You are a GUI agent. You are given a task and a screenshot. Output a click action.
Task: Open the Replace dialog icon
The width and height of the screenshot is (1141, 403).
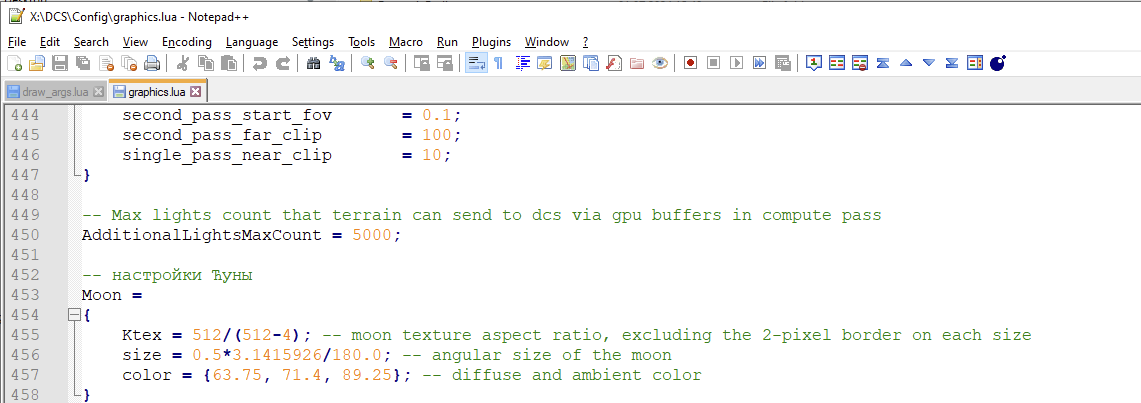click(337, 63)
